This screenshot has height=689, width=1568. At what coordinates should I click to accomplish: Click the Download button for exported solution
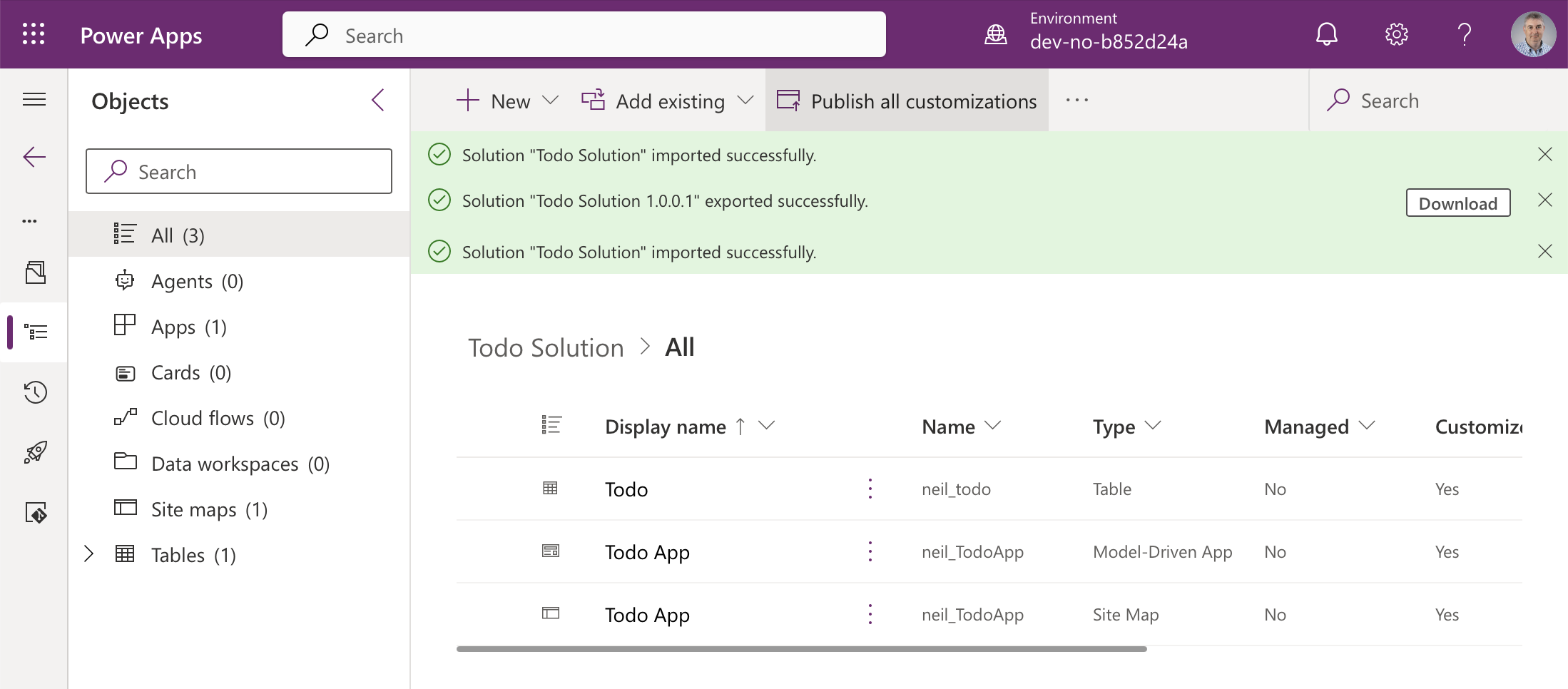pos(1457,203)
